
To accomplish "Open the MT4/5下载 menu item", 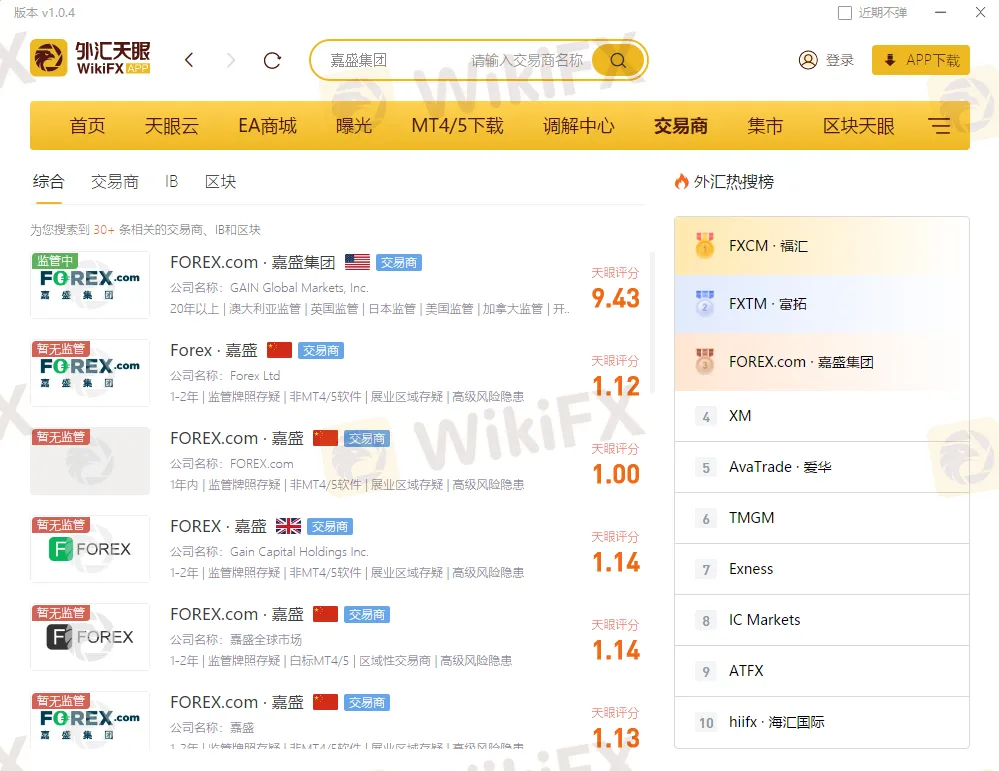I will click(456, 125).
